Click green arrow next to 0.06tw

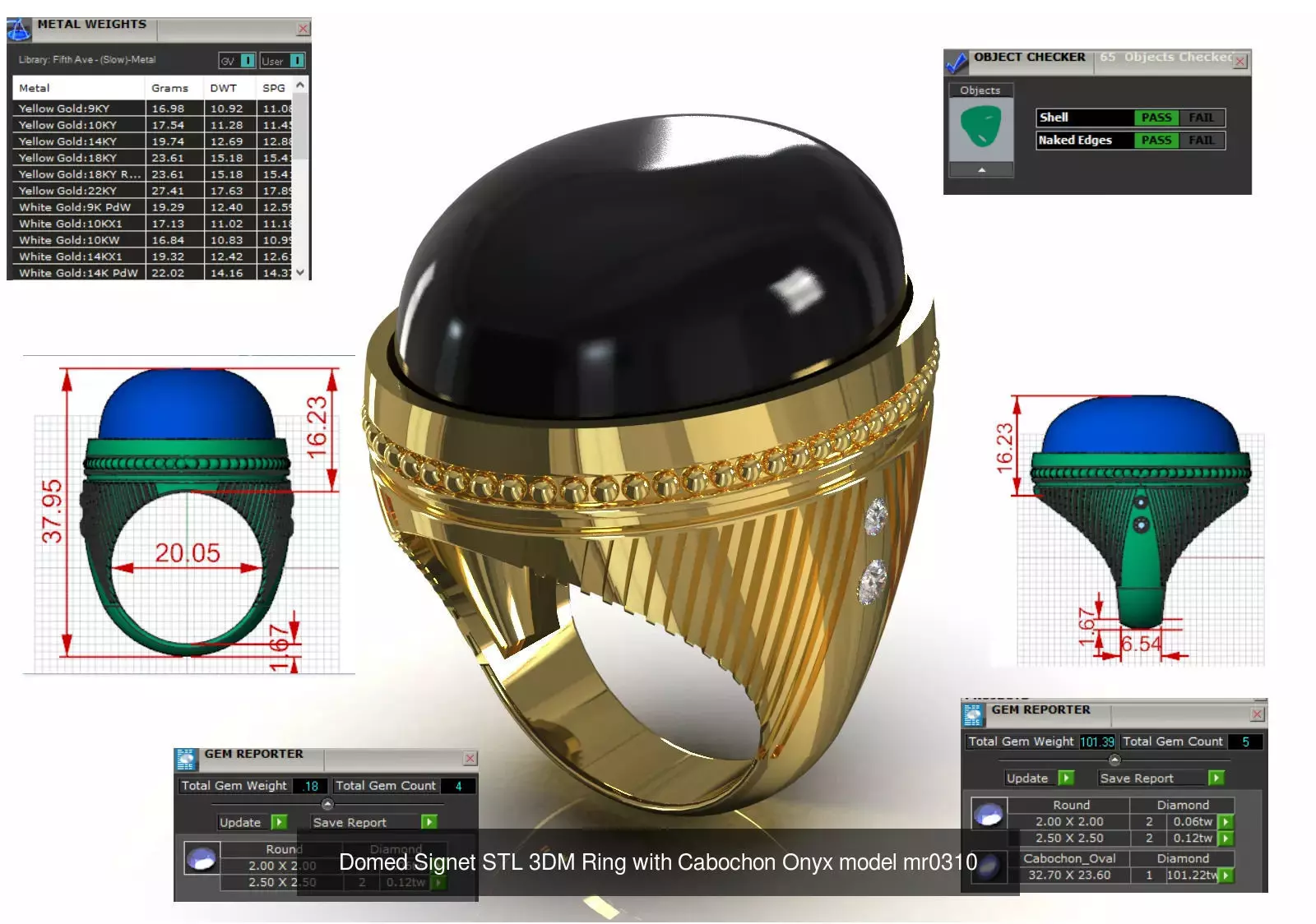tap(1226, 822)
